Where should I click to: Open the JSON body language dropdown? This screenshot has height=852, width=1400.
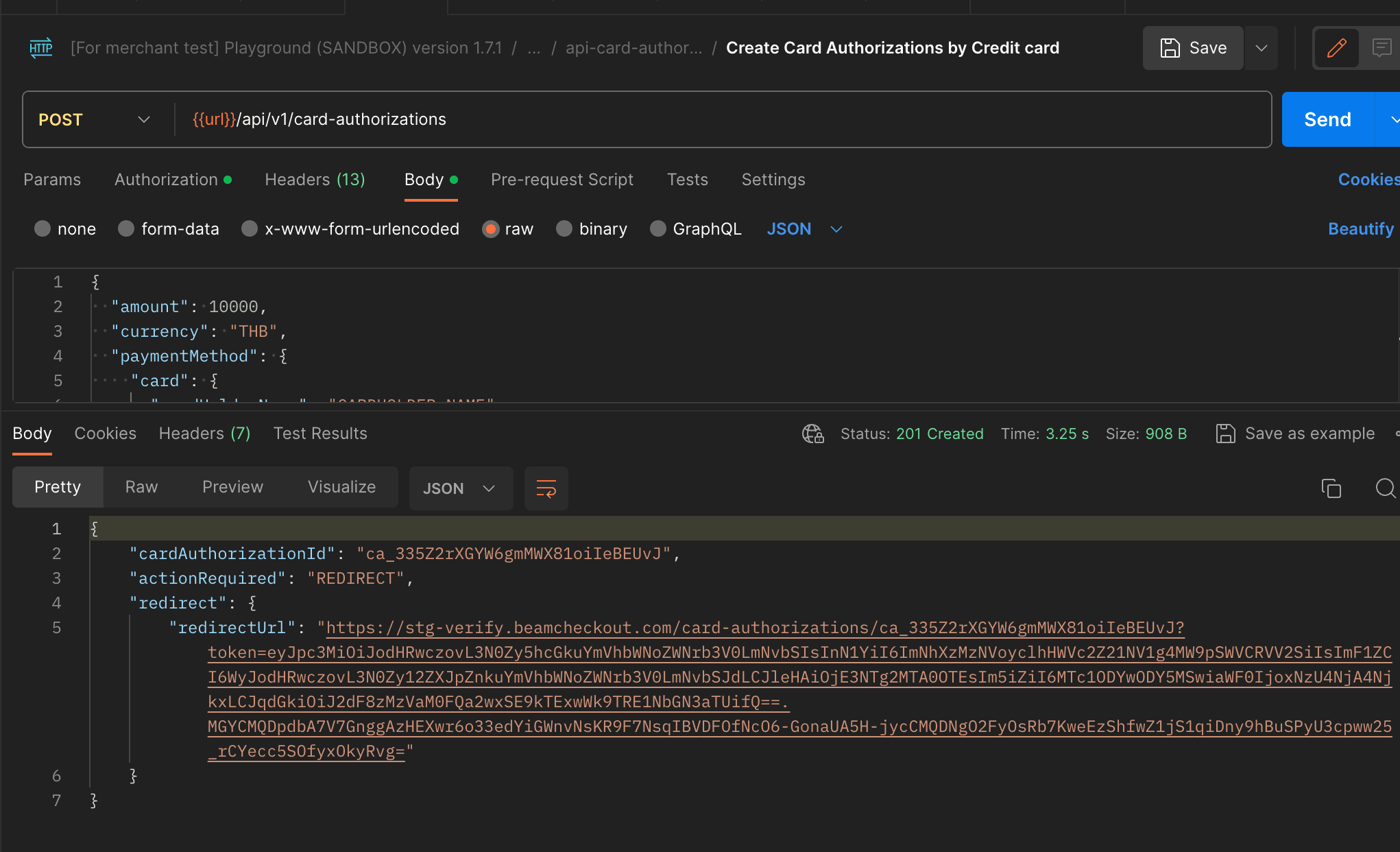point(836,229)
